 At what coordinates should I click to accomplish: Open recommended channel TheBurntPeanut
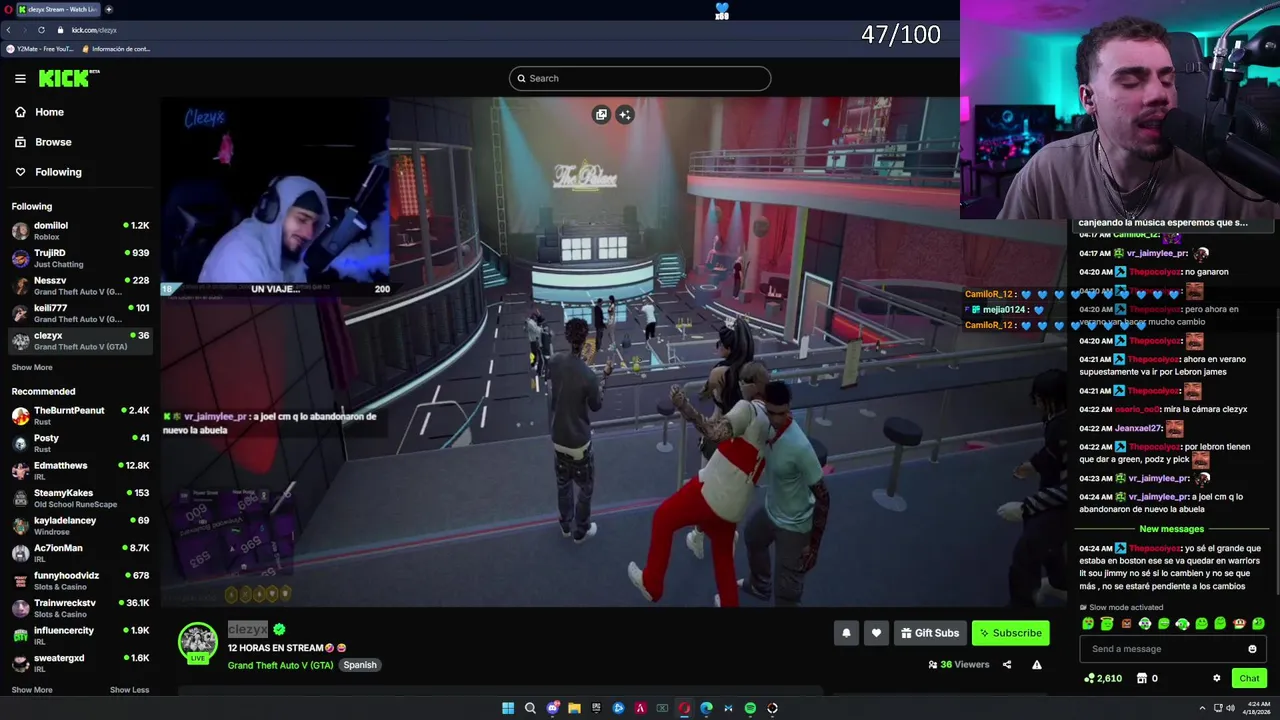click(80, 416)
